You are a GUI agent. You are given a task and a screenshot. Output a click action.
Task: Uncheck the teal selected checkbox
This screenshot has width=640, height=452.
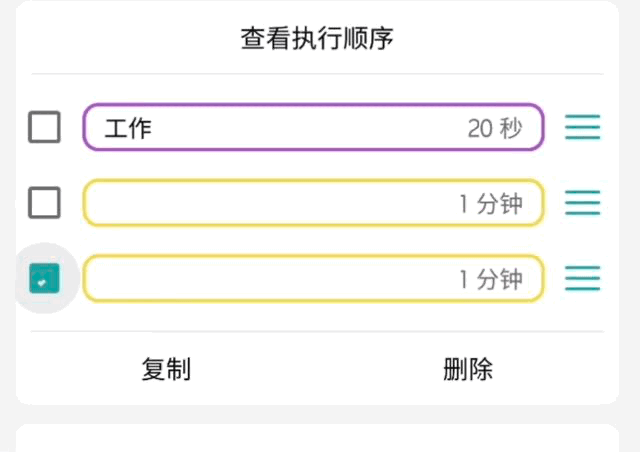[x=44, y=278]
